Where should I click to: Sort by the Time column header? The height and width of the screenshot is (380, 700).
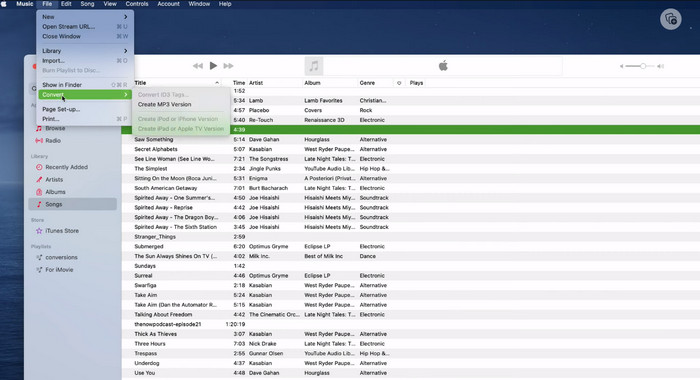(239, 83)
